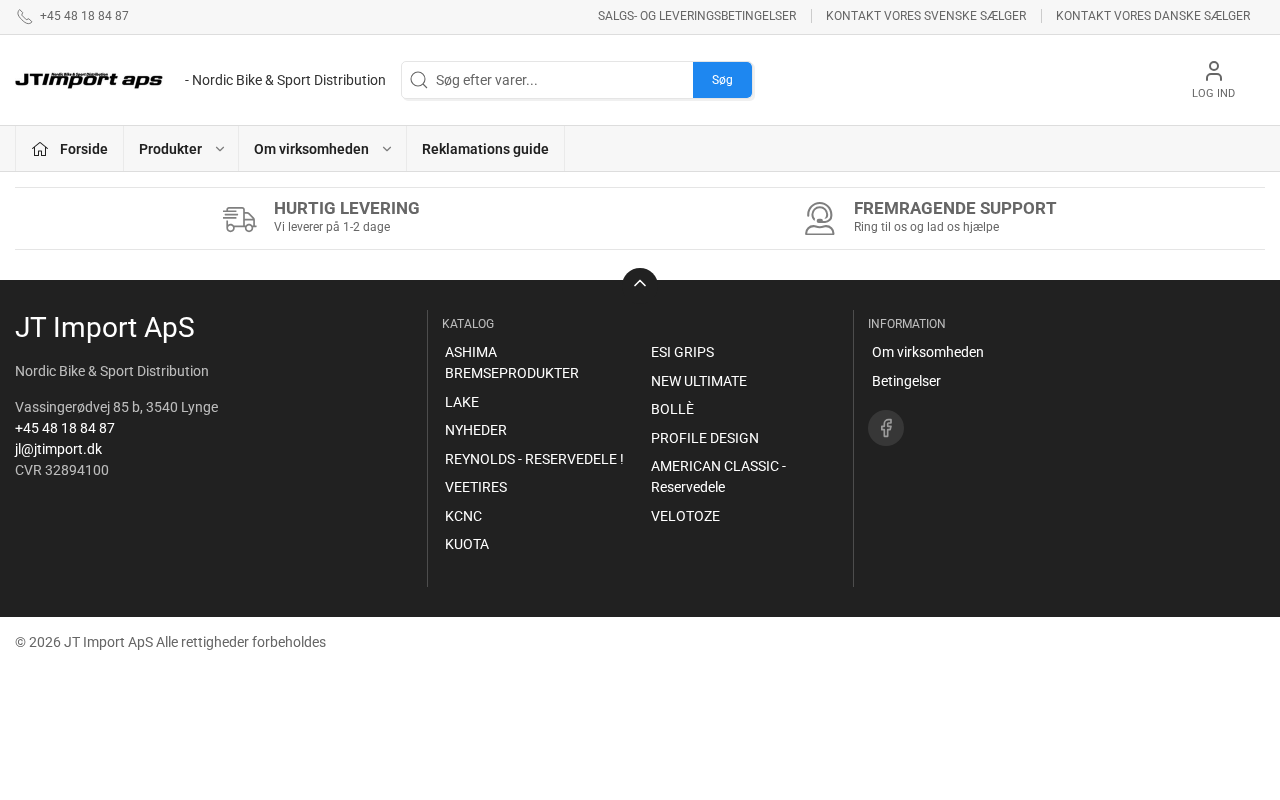Expand the Om virksomheden dropdown chevron
Viewport: 1280px width, 800px height.
click(x=387, y=149)
